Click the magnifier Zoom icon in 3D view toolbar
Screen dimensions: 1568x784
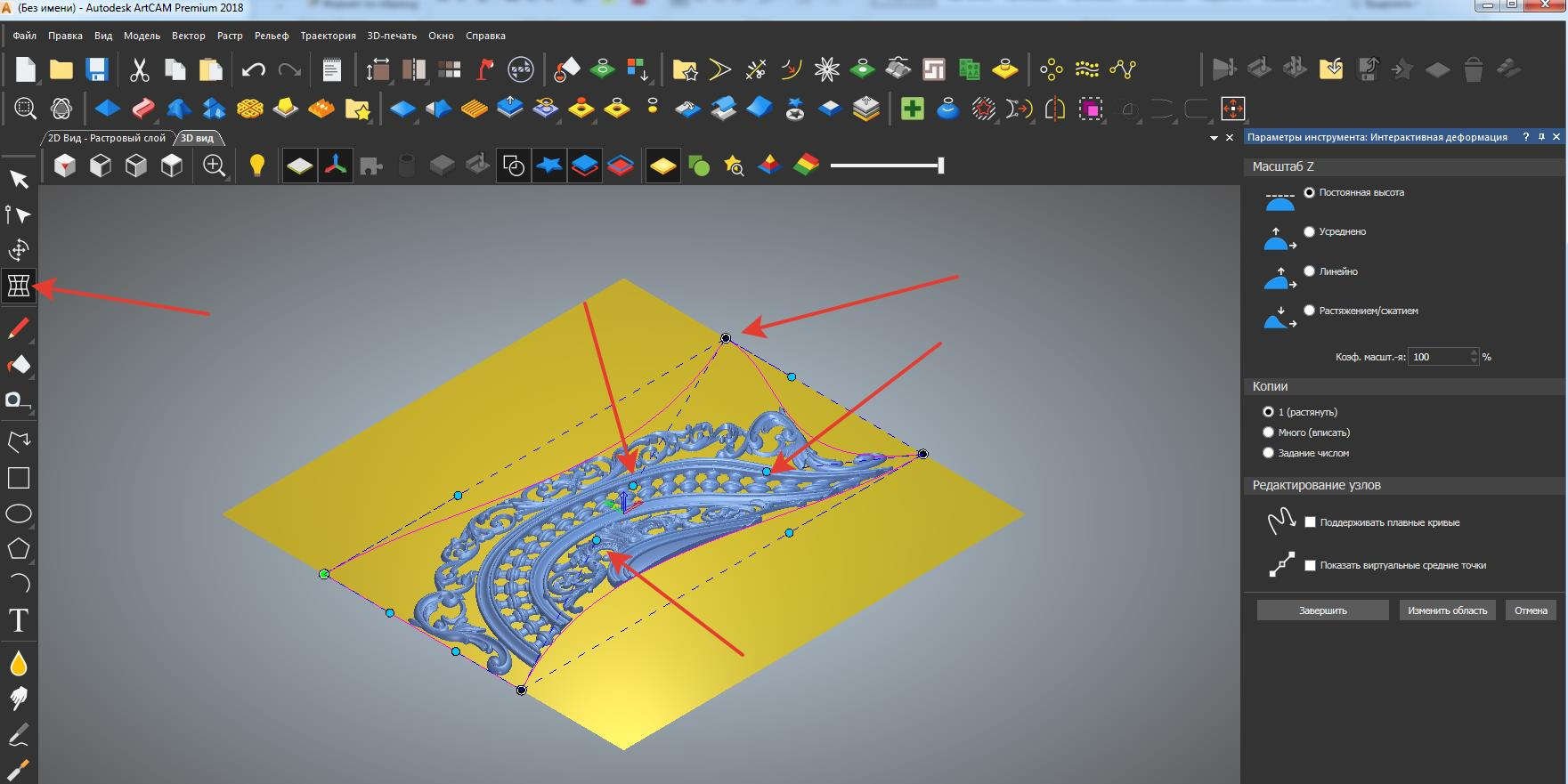pyautogui.click(x=214, y=166)
